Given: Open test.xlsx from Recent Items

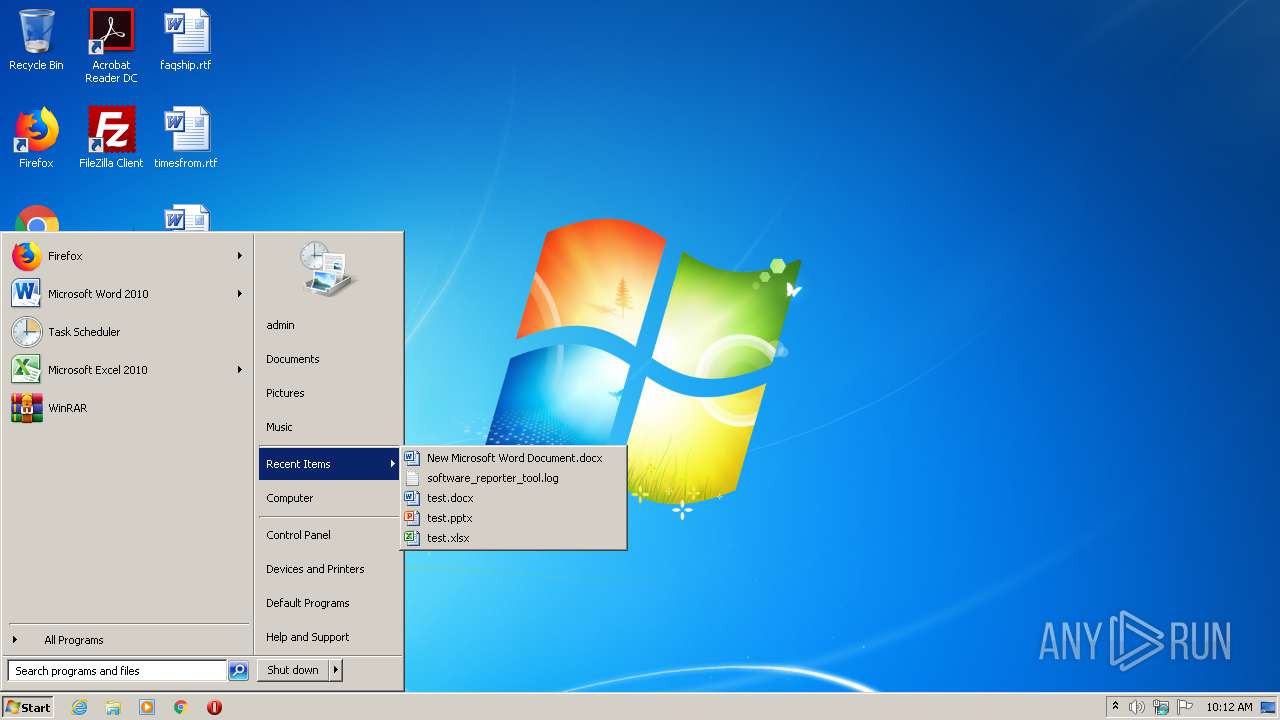Looking at the screenshot, I should coord(514,538).
